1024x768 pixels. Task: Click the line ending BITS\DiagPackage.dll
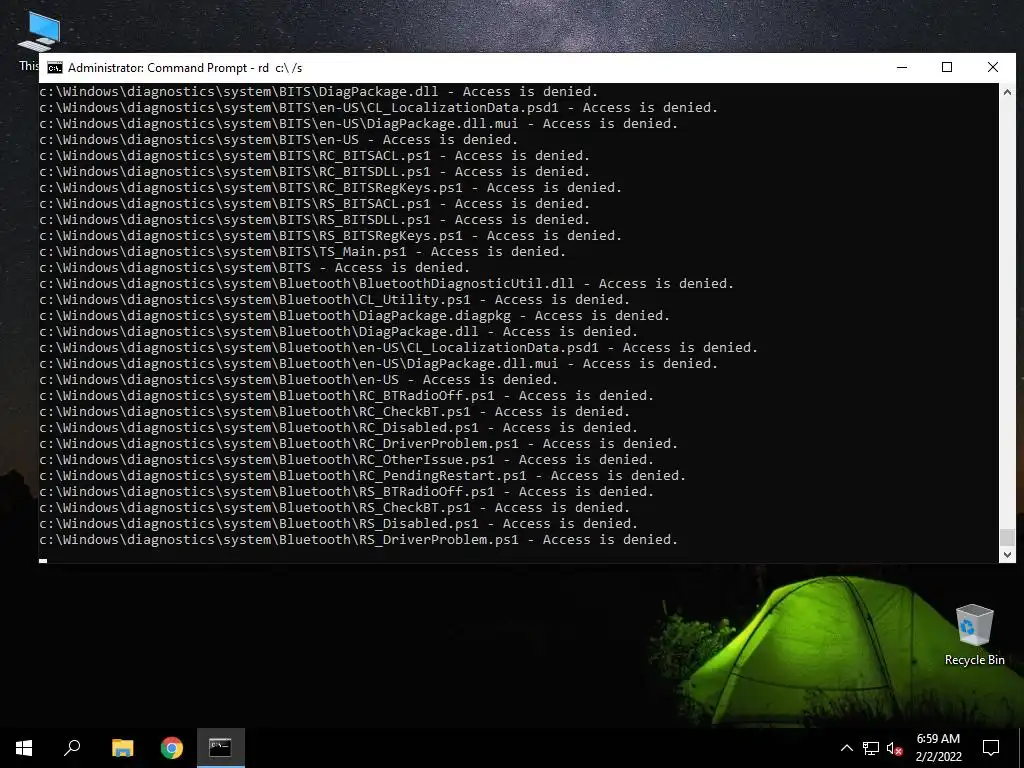click(x=319, y=91)
